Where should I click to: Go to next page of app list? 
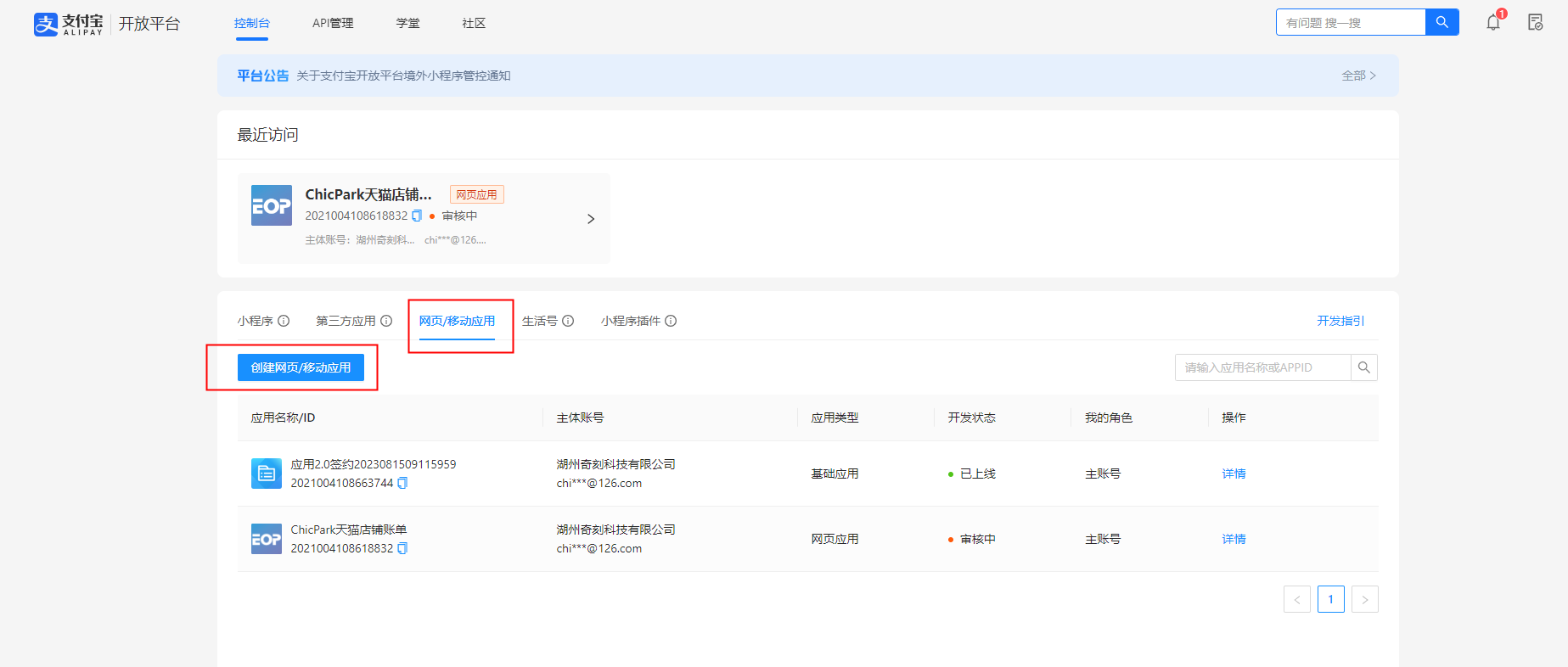(x=1364, y=599)
